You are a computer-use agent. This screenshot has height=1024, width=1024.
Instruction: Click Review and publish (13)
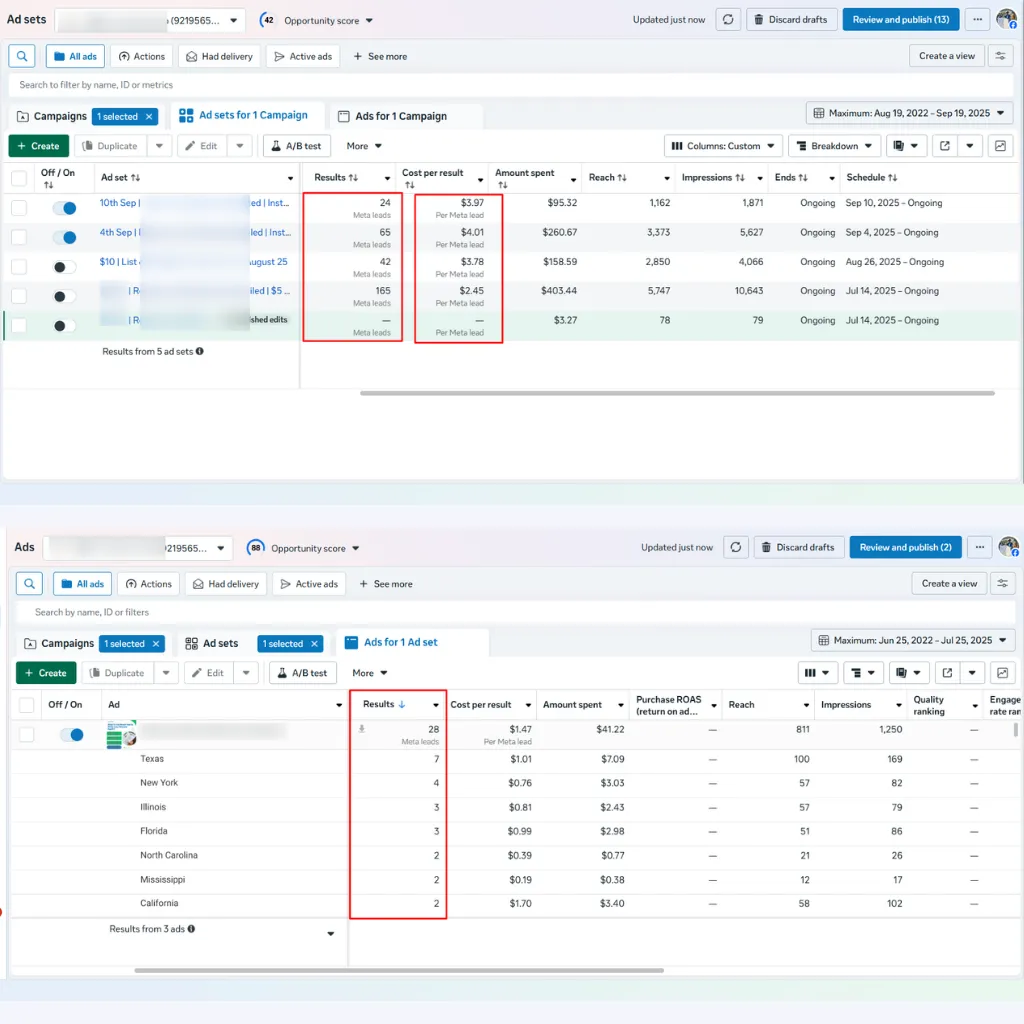901,20
